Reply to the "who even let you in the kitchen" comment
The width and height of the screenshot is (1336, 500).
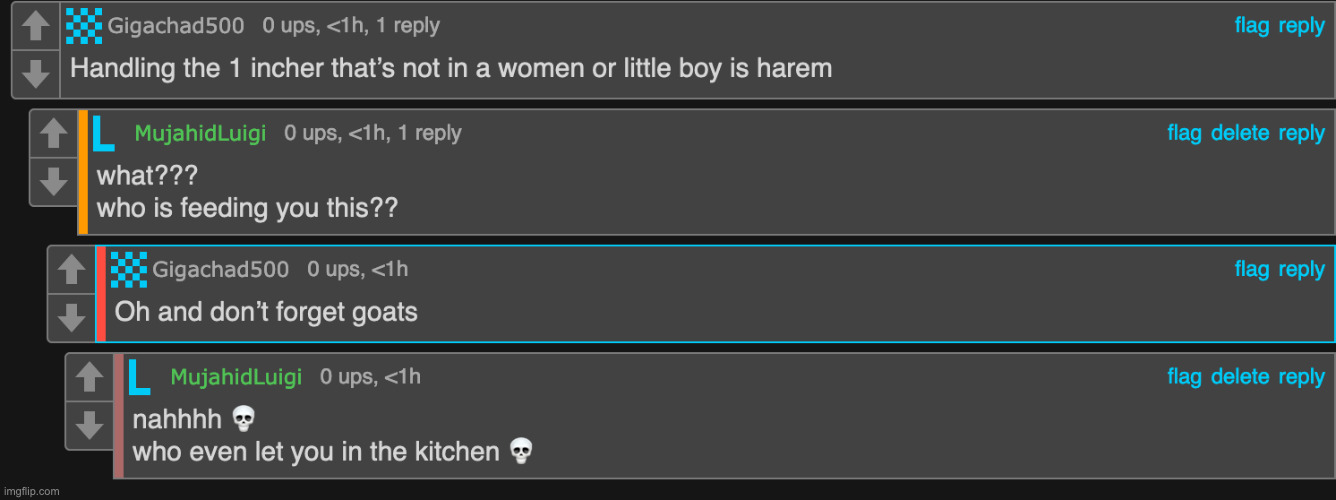click(x=1301, y=377)
